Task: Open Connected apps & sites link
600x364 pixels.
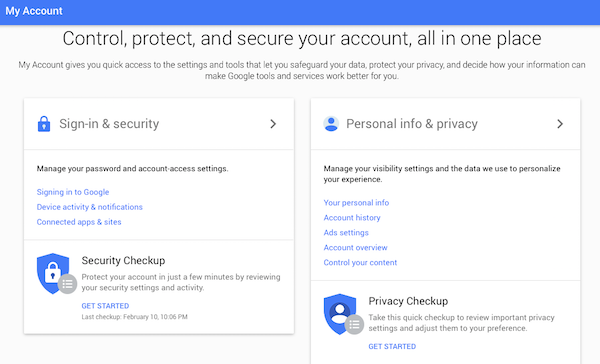Action: point(79,222)
